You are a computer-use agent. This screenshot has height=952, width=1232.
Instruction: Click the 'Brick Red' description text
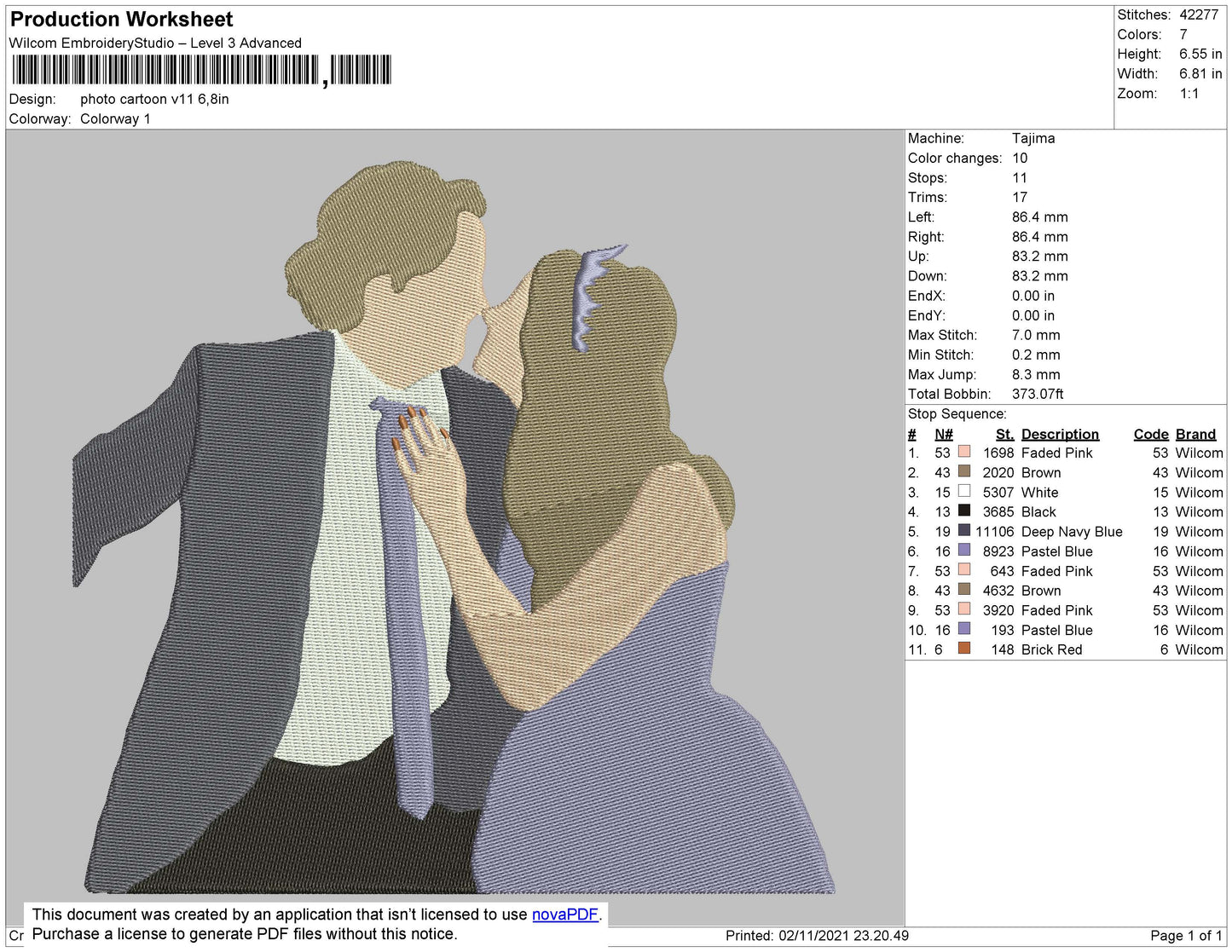(1051, 649)
